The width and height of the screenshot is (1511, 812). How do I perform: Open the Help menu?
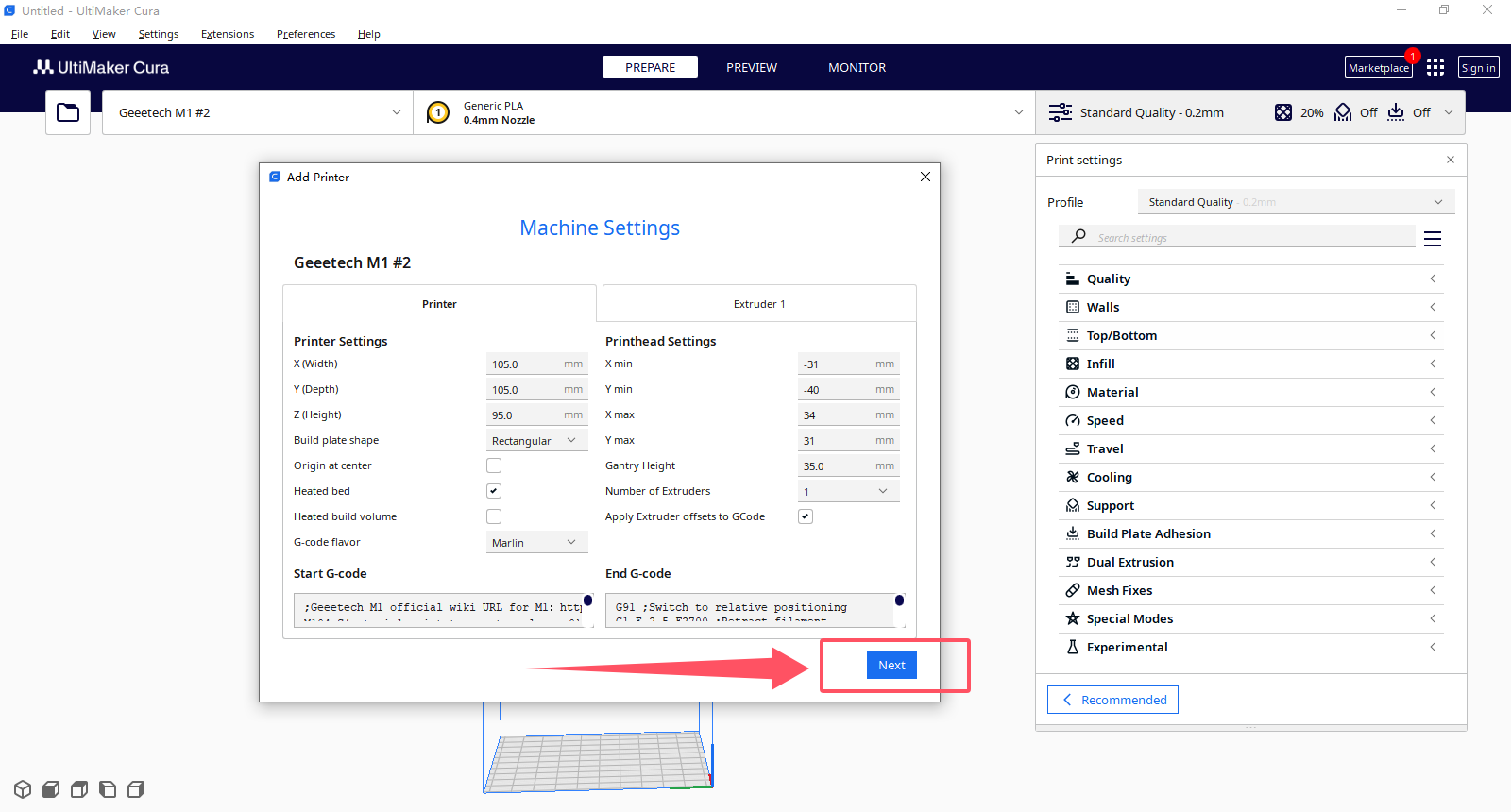coord(368,34)
